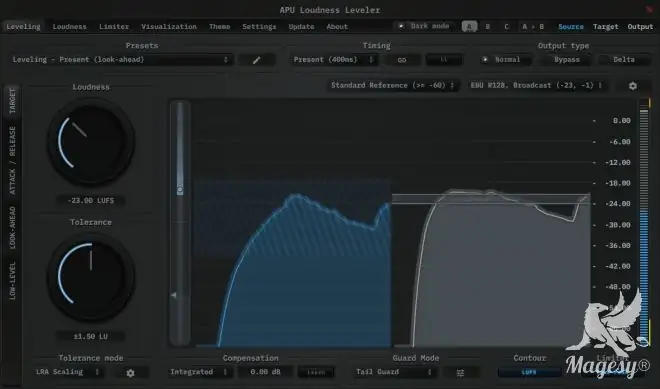Select Normal output type
Screen dimensions: 660x389
(x=505, y=60)
